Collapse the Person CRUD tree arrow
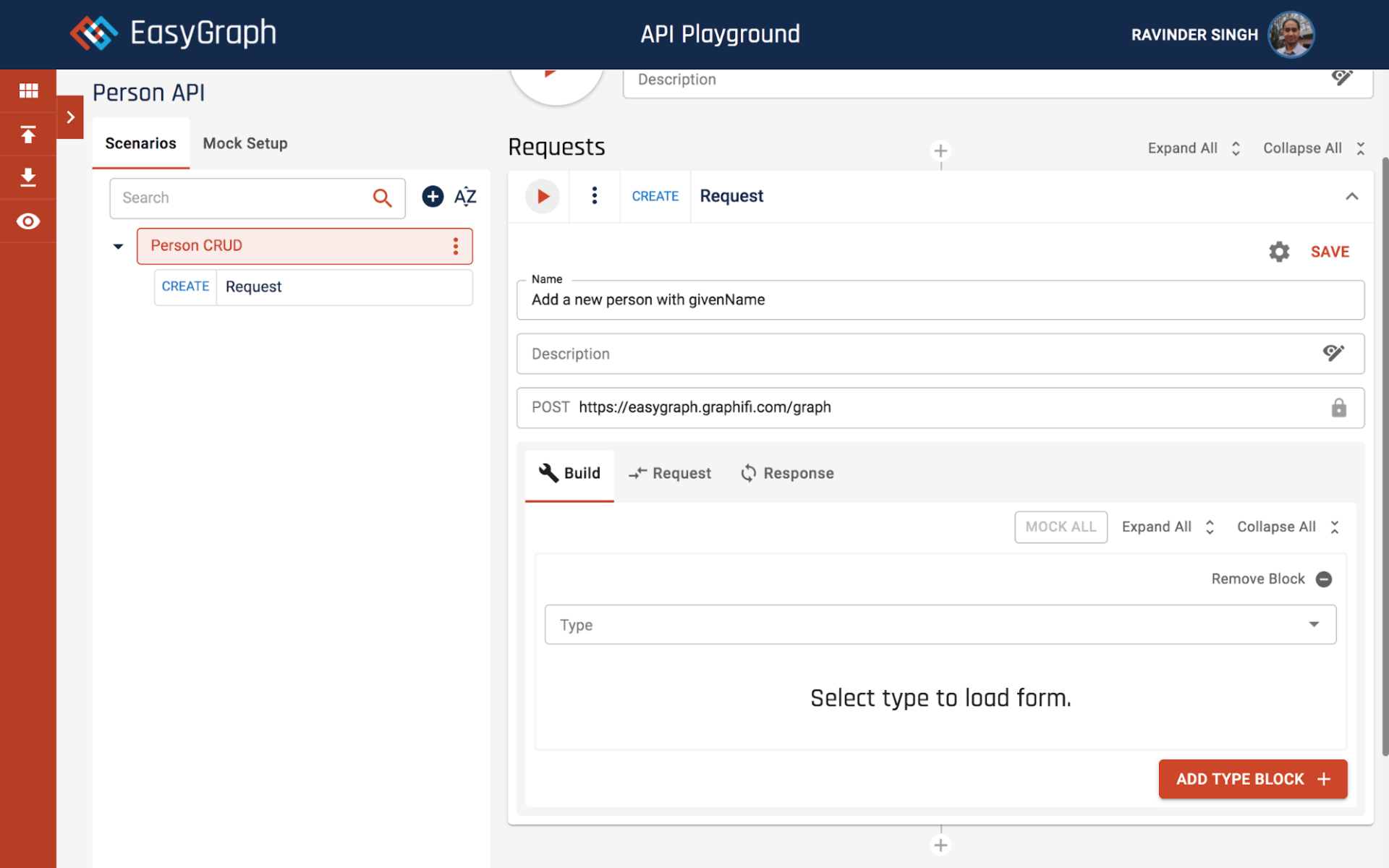 click(118, 247)
